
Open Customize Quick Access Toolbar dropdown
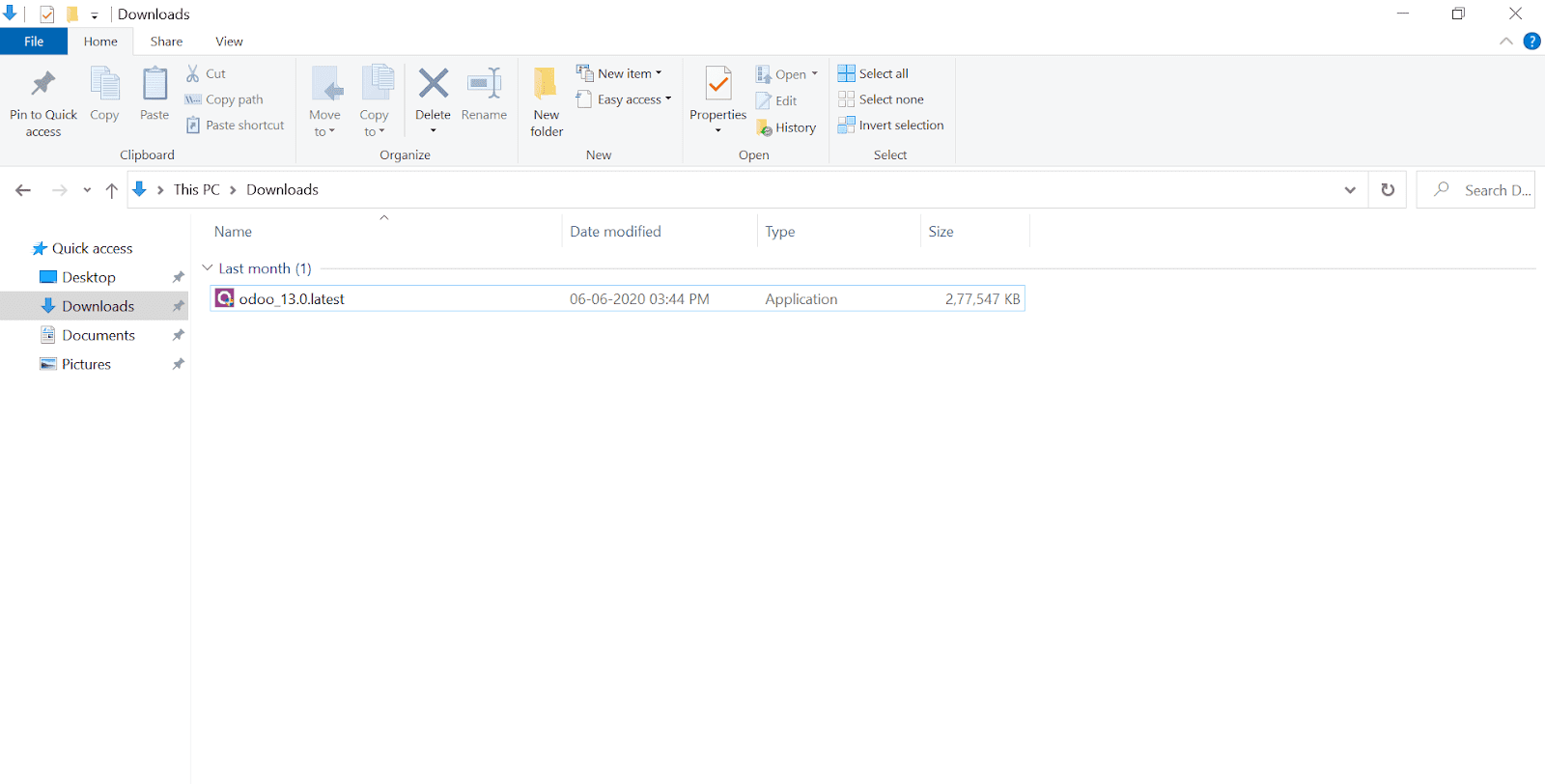click(x=95, y=15)
